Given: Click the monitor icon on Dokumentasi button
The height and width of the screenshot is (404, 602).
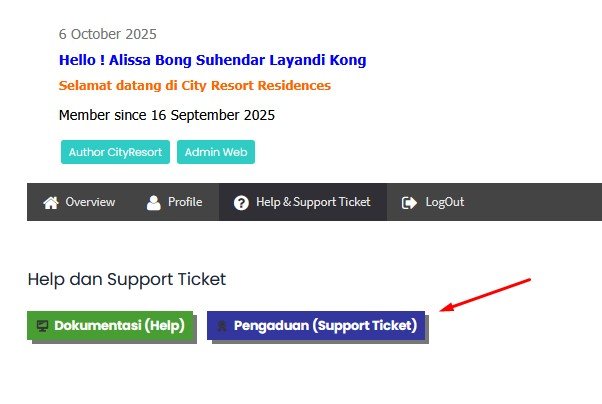Looking at the screenshot, I should (x=43, y=326).
